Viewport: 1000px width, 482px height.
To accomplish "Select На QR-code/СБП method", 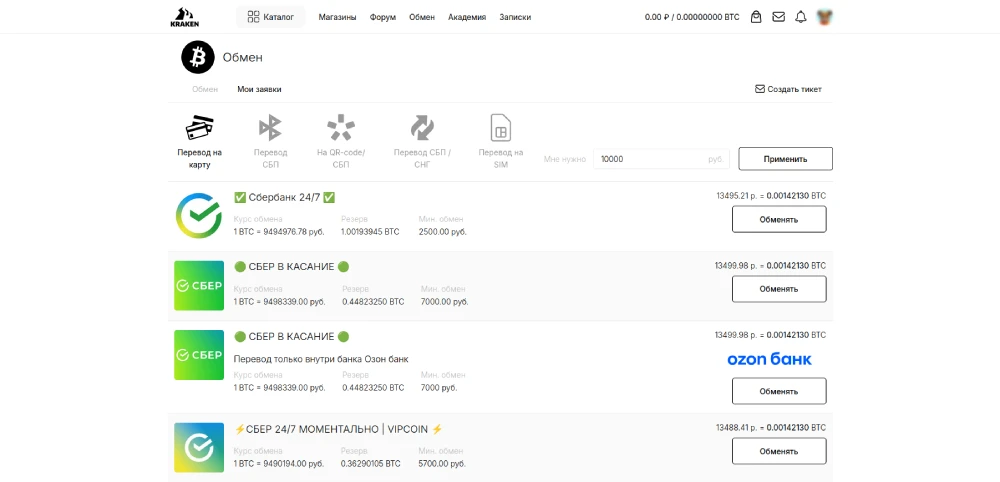I will click(341, 142).
